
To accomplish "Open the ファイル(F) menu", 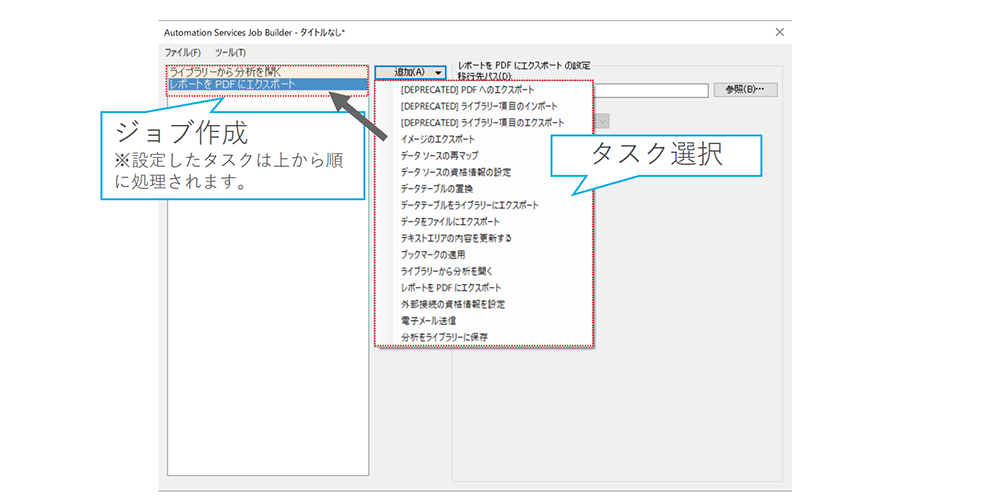I will tap(182, 52).
